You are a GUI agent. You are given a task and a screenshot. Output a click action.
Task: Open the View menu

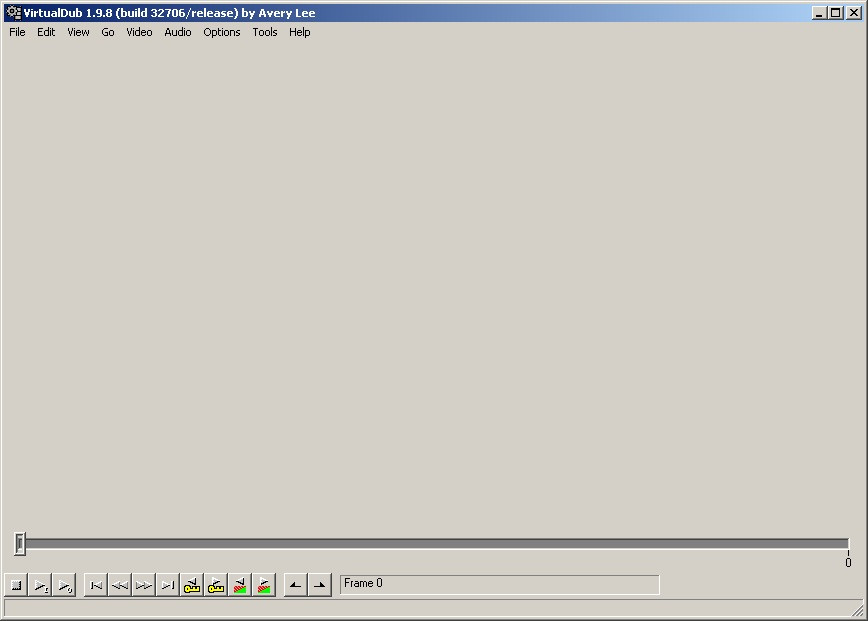[78, 32]
